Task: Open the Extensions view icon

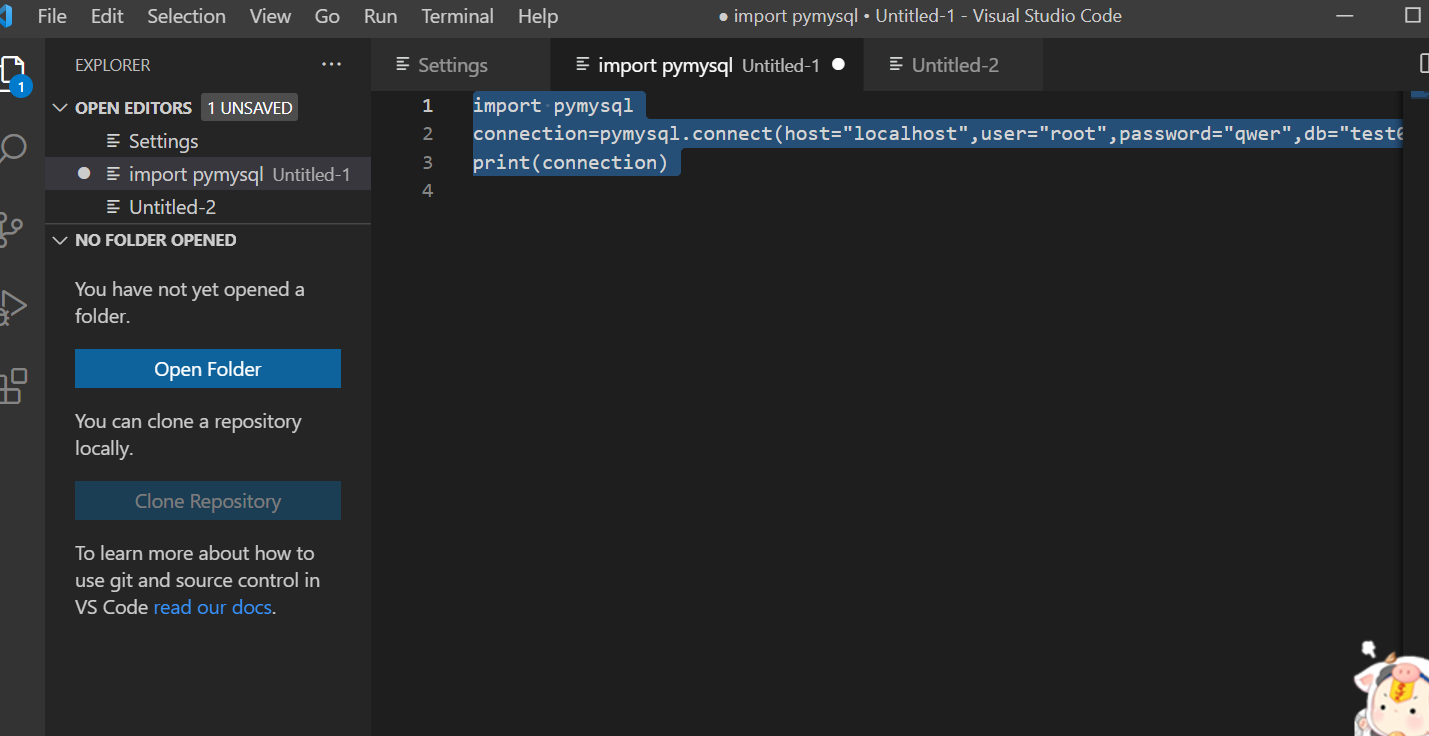Action: [x=13, y=385]
